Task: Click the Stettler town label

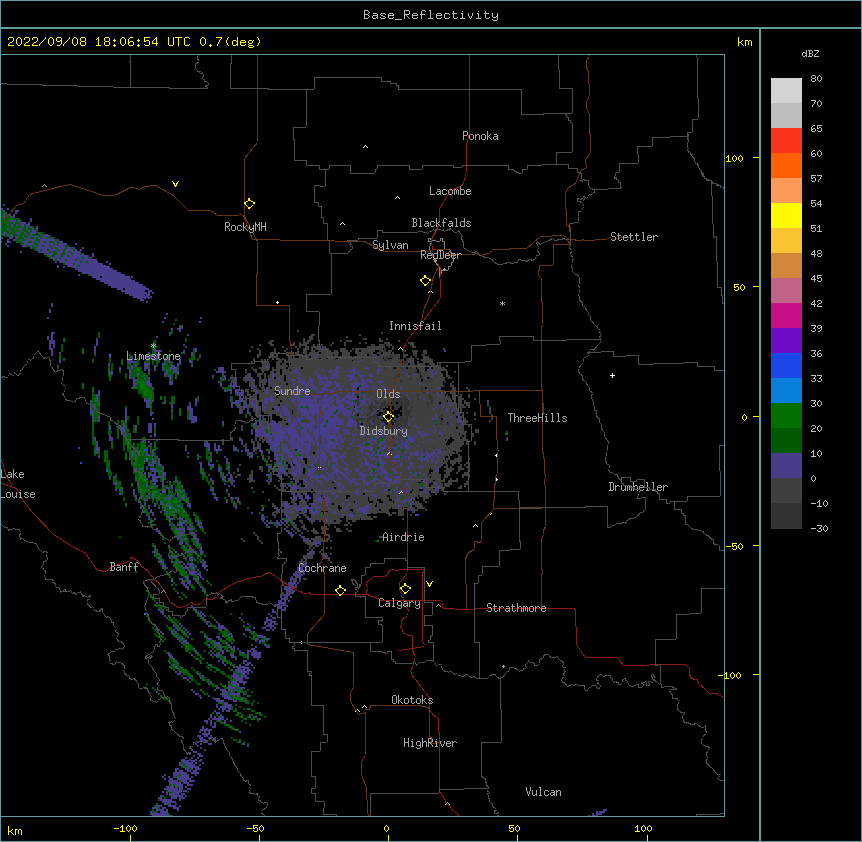Action: coord(634,237)
